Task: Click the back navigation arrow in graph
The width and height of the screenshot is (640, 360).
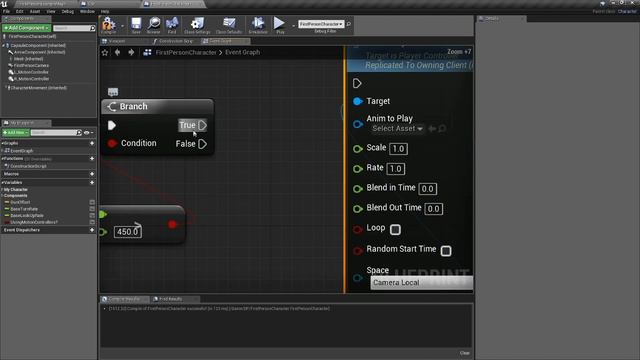Action: (118, 52)
